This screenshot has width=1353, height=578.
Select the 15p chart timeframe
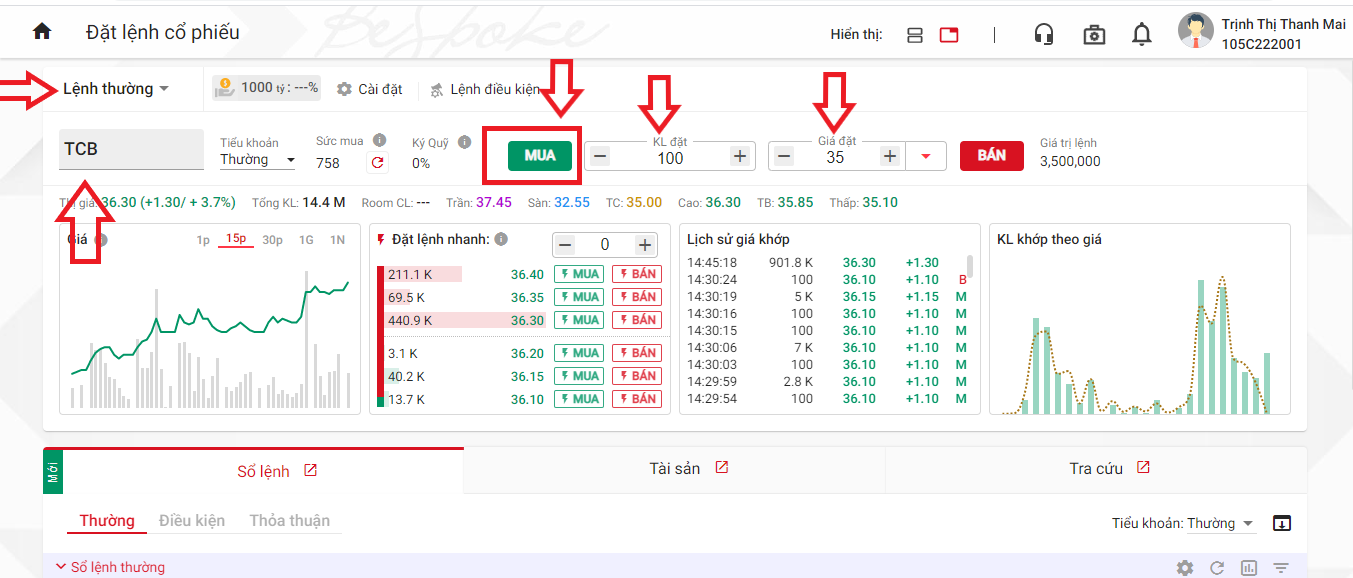click(x=236, y=239)
